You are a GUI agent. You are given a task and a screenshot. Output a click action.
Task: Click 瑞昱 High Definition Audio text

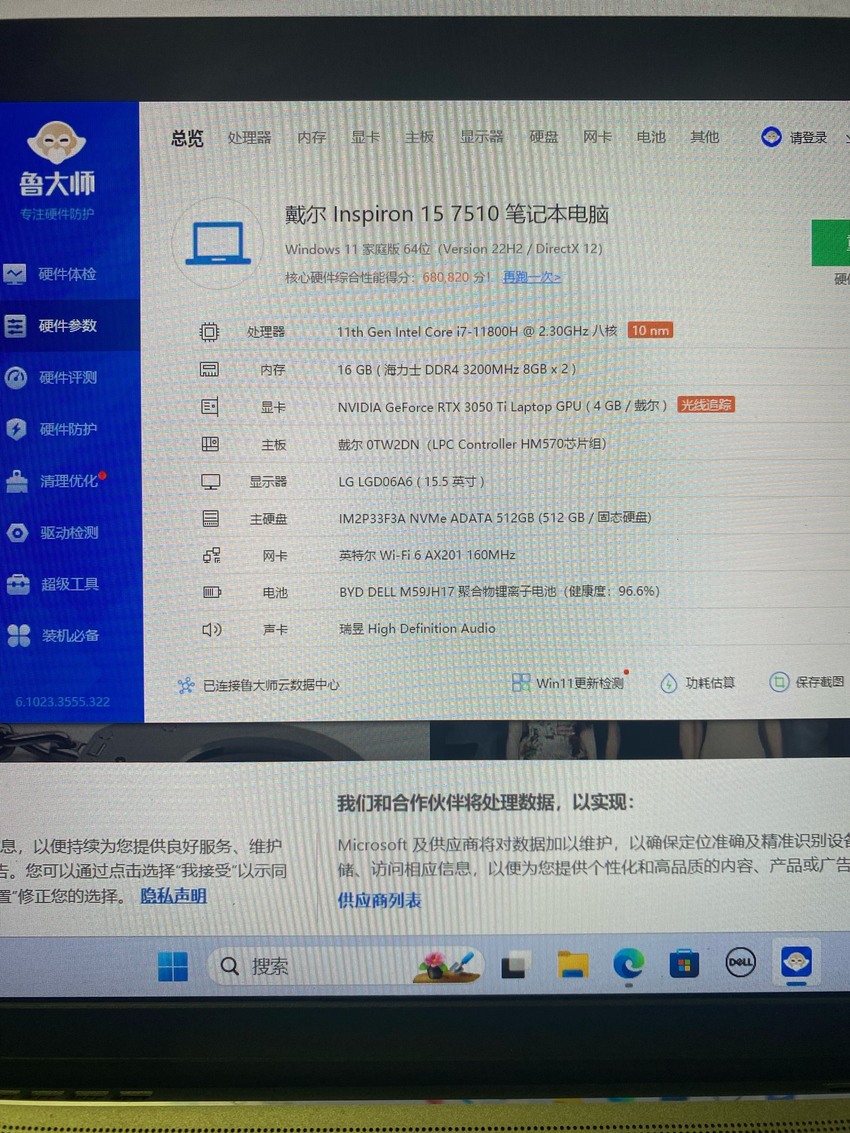(x=417, y=629)
